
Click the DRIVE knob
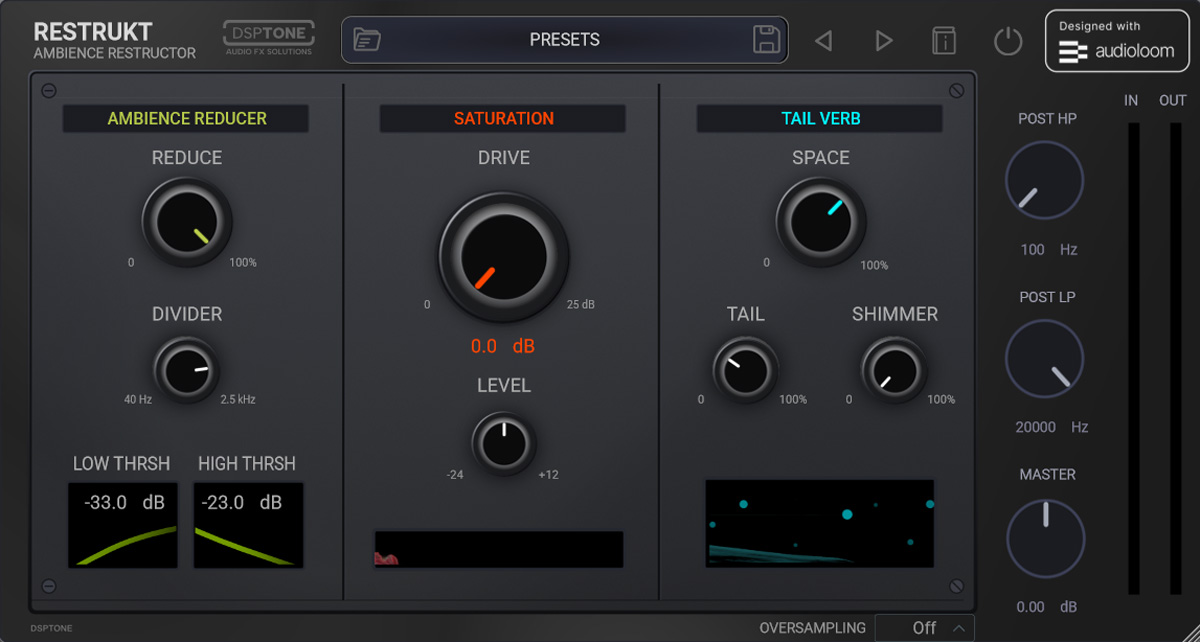click(x=503, y=257)
